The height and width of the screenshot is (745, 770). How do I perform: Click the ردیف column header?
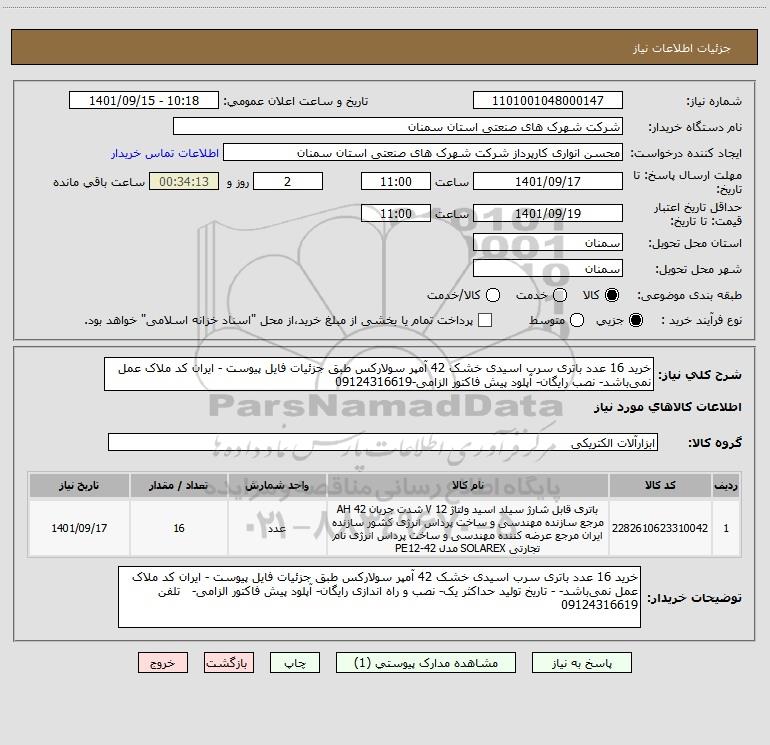pyautogui.click(x=726, y=486)
